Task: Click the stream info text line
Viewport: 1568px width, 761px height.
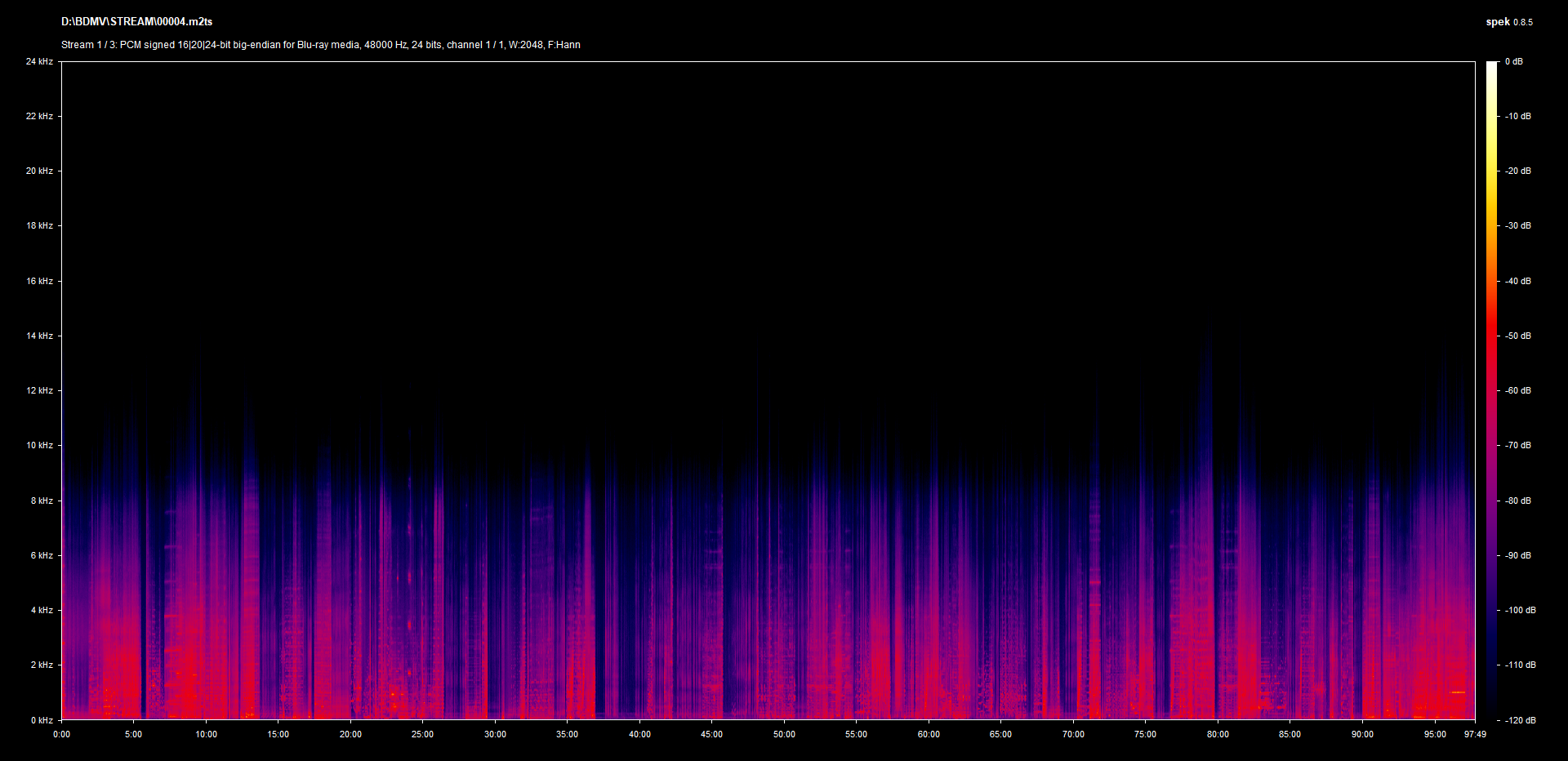Action: 320,45
